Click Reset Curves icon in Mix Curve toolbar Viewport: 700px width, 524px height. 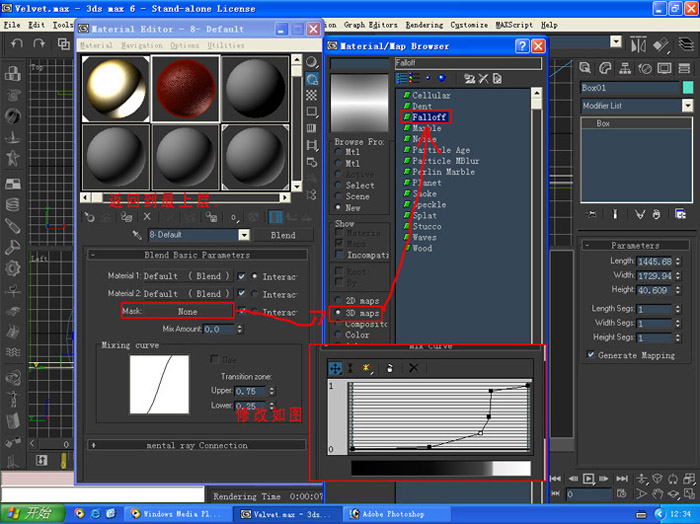390,368
